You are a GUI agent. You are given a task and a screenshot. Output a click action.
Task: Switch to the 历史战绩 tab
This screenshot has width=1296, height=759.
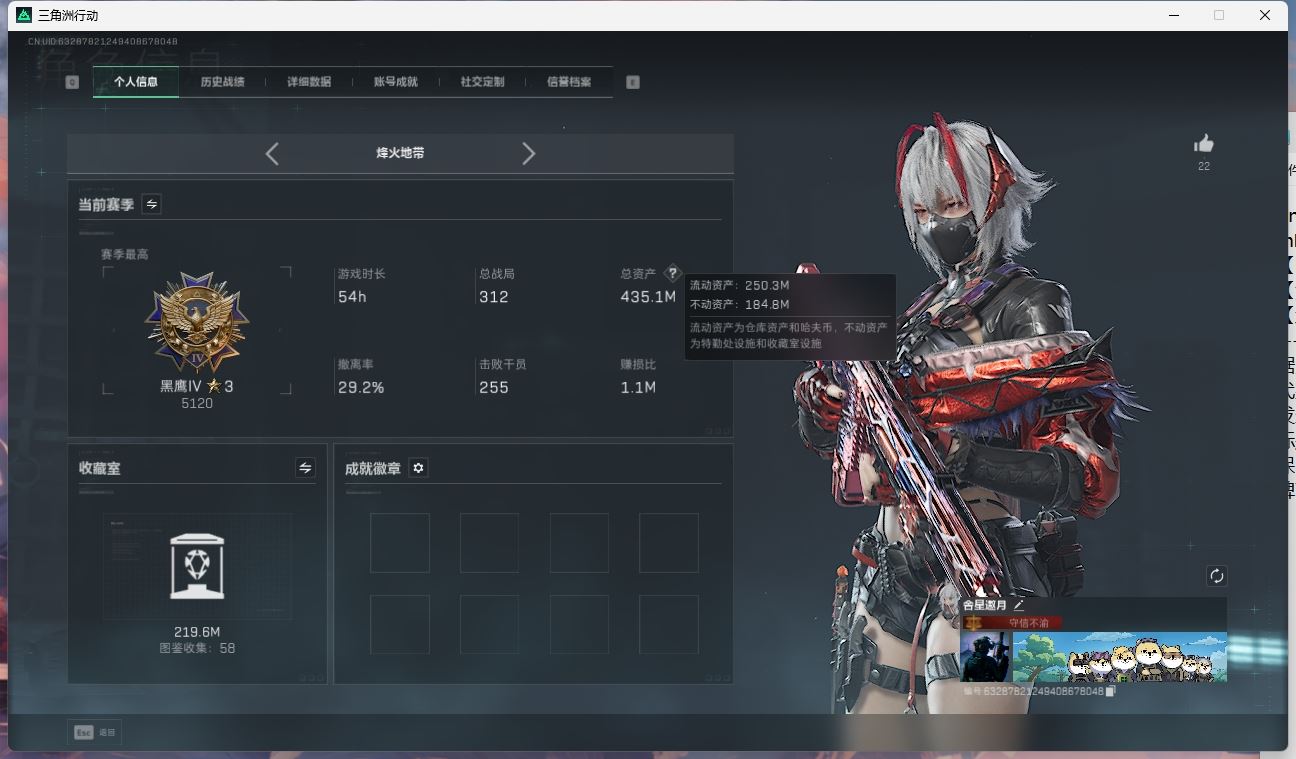222,82
